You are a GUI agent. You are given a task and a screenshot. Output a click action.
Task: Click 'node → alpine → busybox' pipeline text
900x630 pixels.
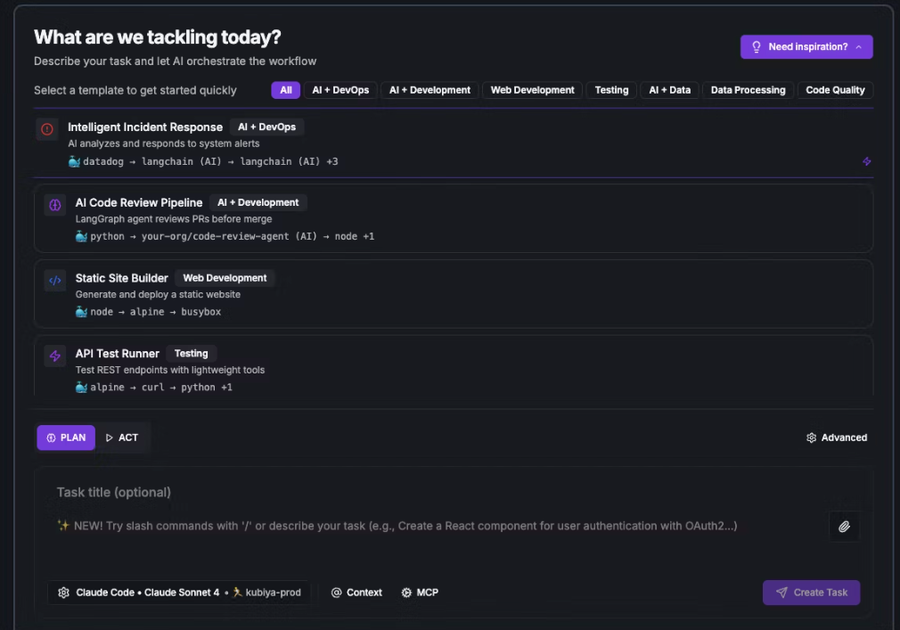point(156,312)
